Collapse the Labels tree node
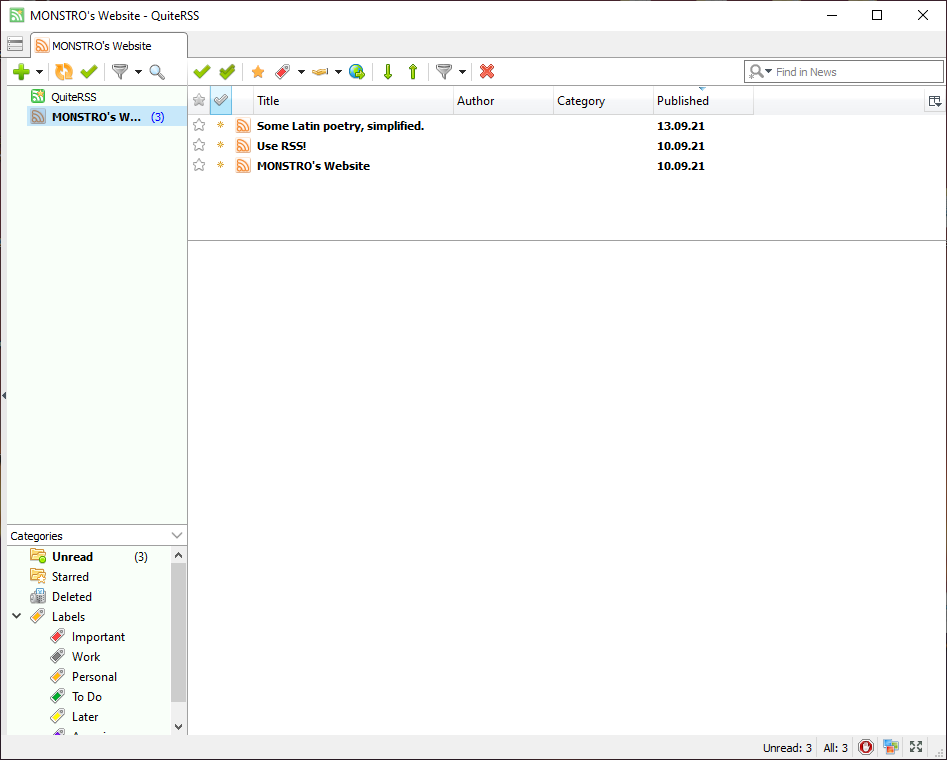This screenshot has width=947, height=760. click(17, 616)
